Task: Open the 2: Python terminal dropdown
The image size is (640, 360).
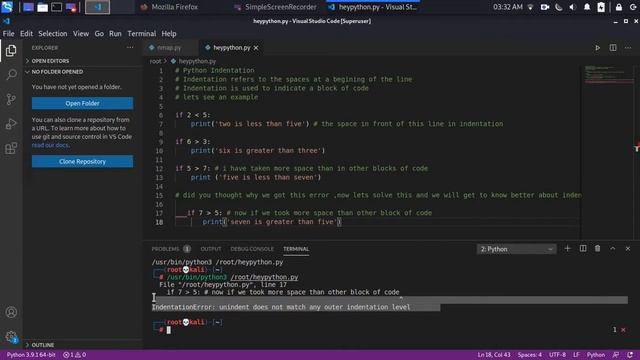Action: pyautogui.click(x=516, y=249)
